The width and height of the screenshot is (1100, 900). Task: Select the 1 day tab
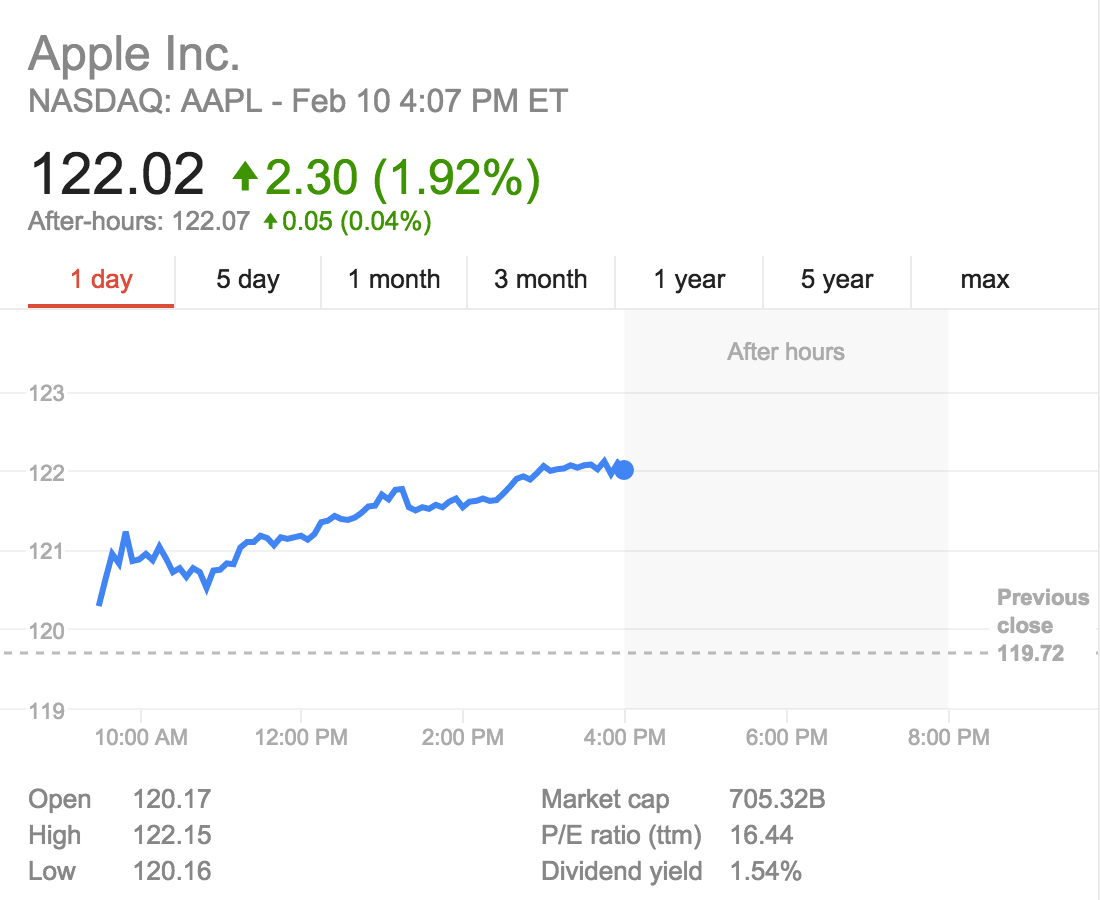click(99, 280)
